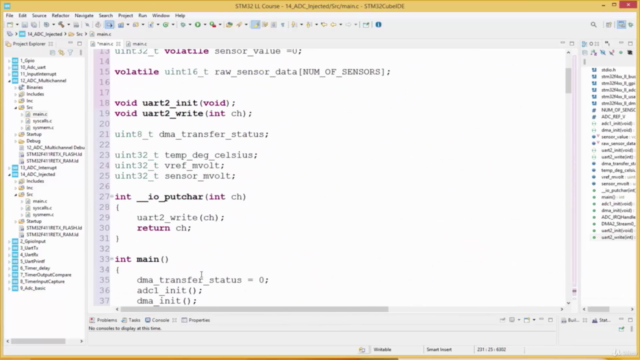Click the blue information icon in toolbar

tap(378, 24)
